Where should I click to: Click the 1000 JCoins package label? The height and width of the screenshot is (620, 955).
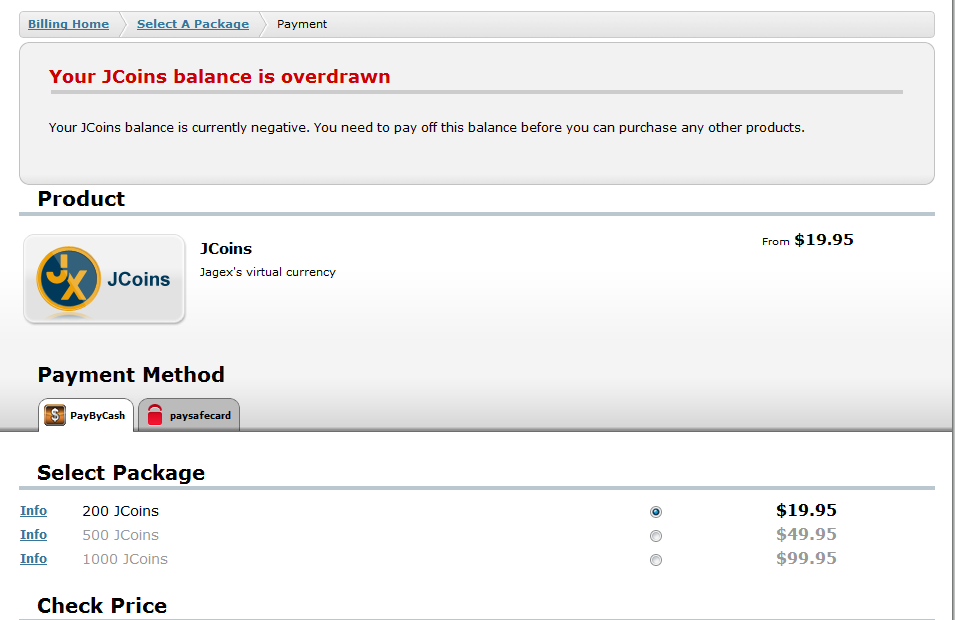(x=125, y=559)
